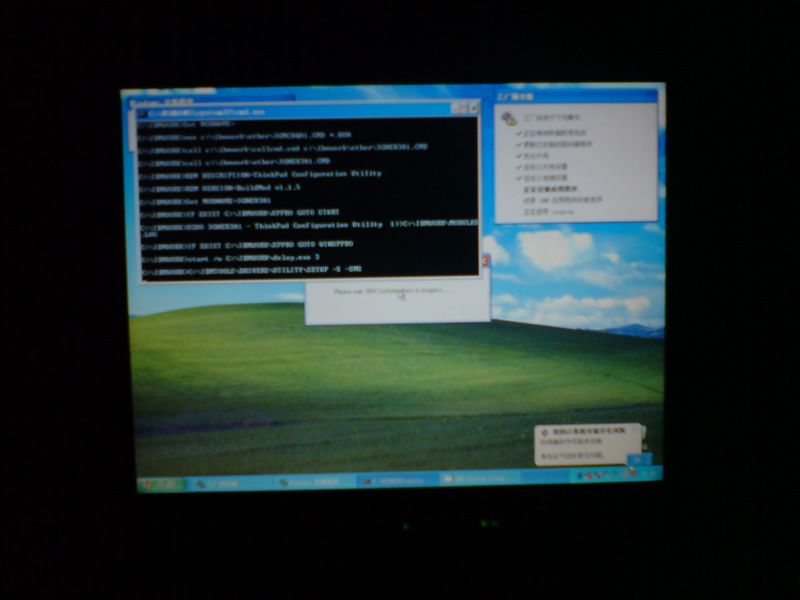Image resolution: width=800 pixels, height=600 pixels.
Task: Click the 'REM VERSION=BuildMod v1.1.5' line
Action: (x=220, y=188)
